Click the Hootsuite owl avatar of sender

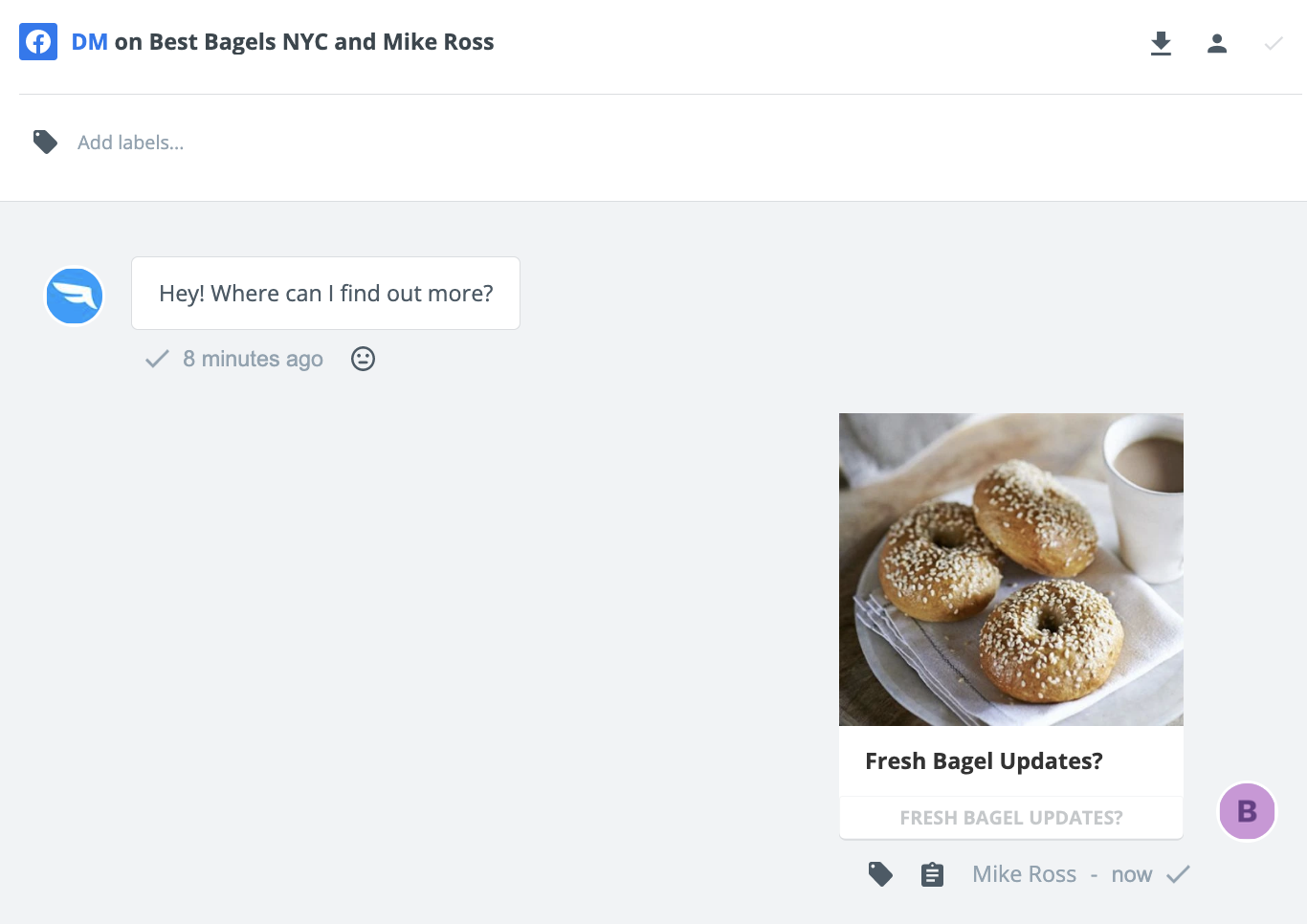tap(75, 296)
